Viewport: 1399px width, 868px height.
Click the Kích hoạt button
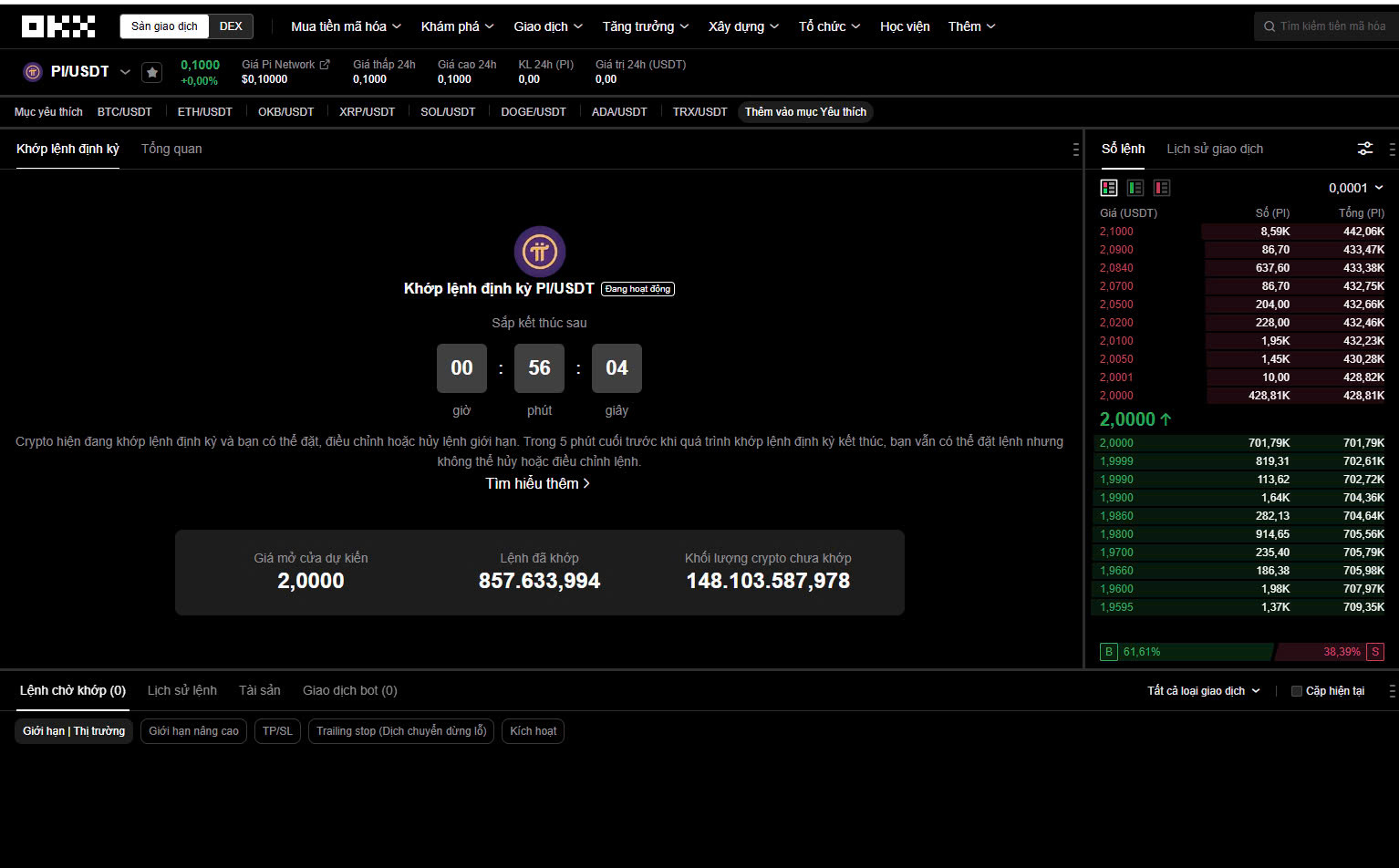(533, 730)
